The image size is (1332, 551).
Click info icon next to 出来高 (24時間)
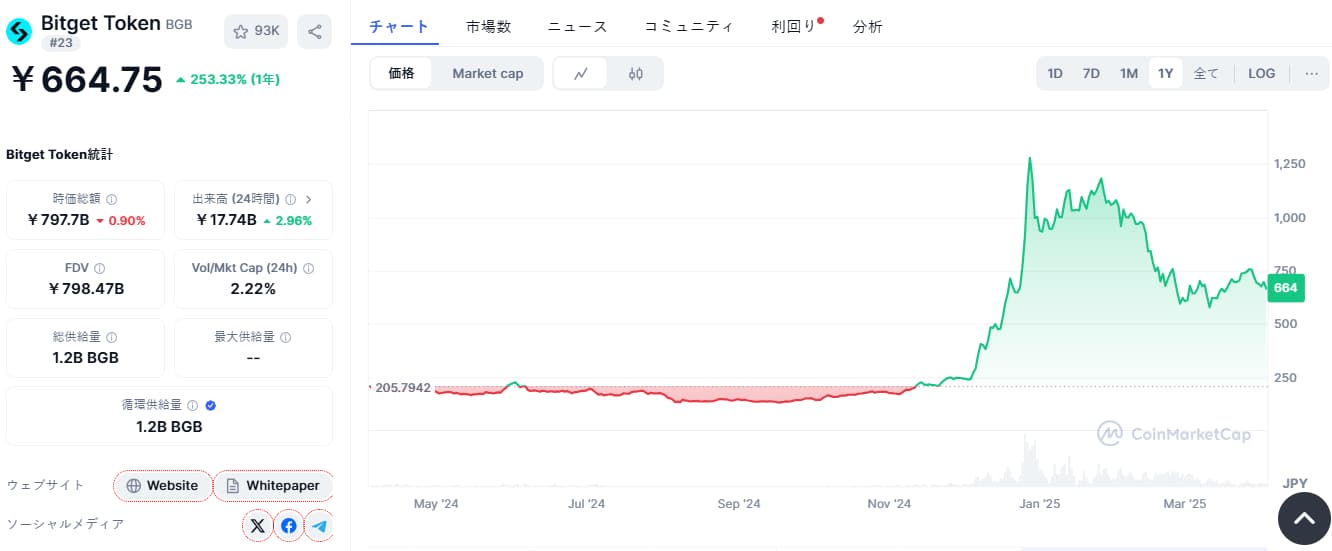click(290, 199)
